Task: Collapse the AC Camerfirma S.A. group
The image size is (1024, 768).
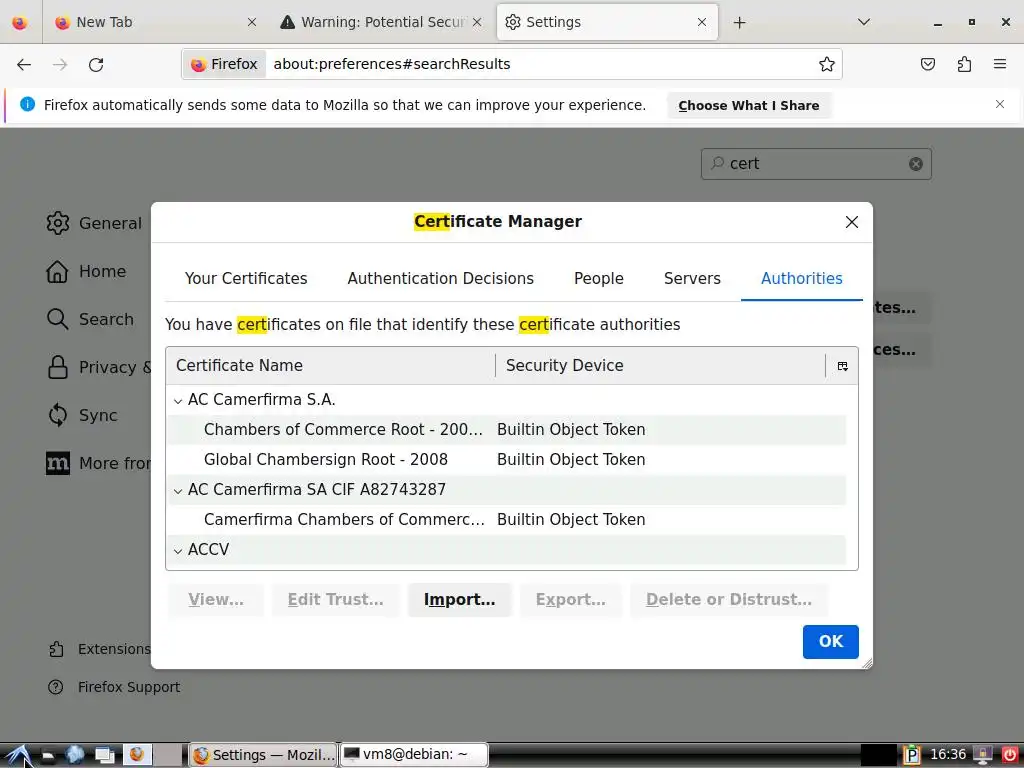Action: click(178, 401)
